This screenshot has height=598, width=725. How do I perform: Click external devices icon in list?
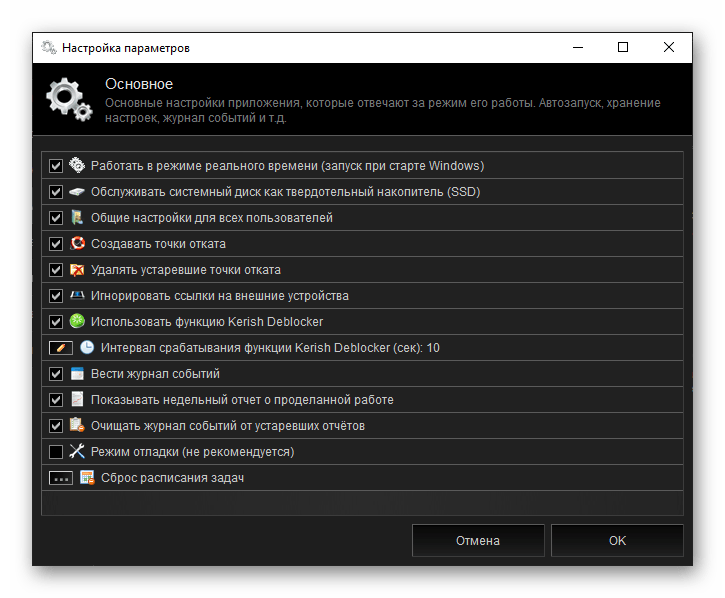tap(77, 295)
